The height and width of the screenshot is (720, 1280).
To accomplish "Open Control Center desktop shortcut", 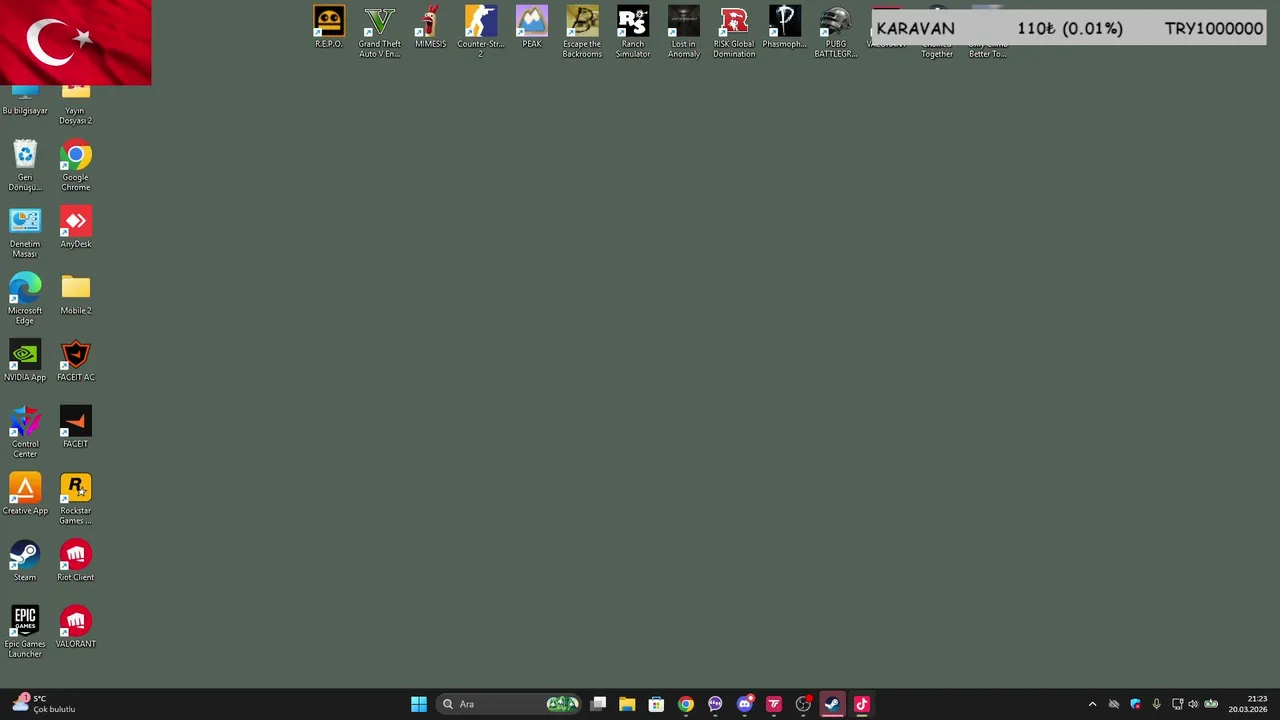I will tap(25, 433).
